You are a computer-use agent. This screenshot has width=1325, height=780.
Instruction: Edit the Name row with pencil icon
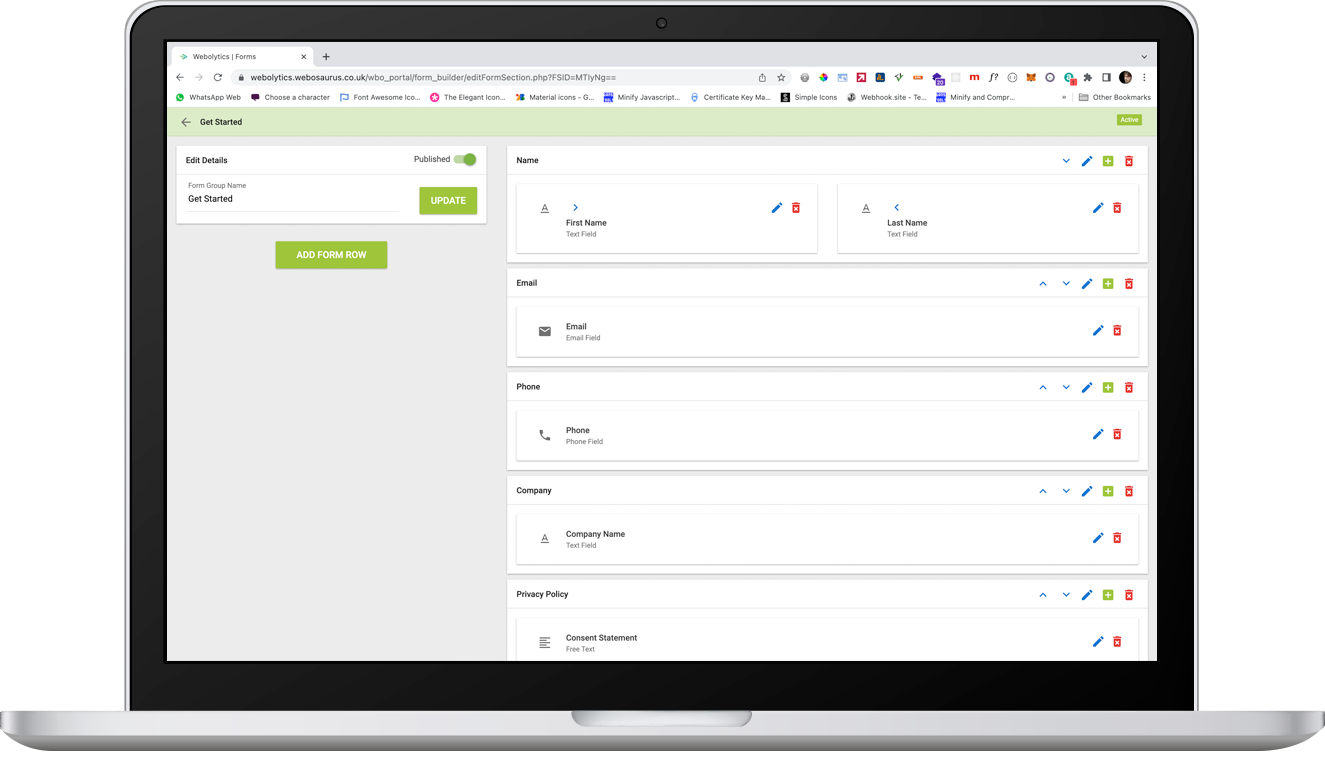1087,161
